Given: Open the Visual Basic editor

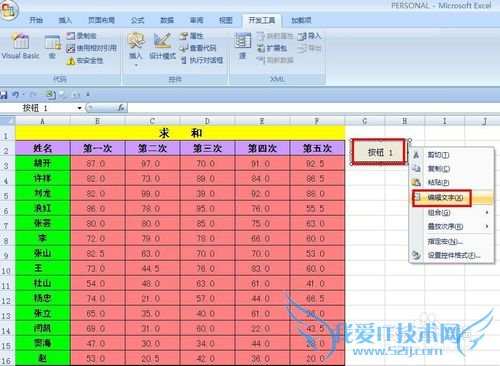Looking at the screenshot, I should [20, 47].
